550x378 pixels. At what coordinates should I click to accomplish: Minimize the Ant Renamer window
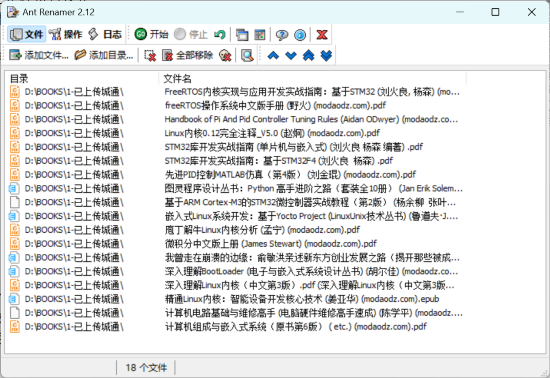pos(460,12)
